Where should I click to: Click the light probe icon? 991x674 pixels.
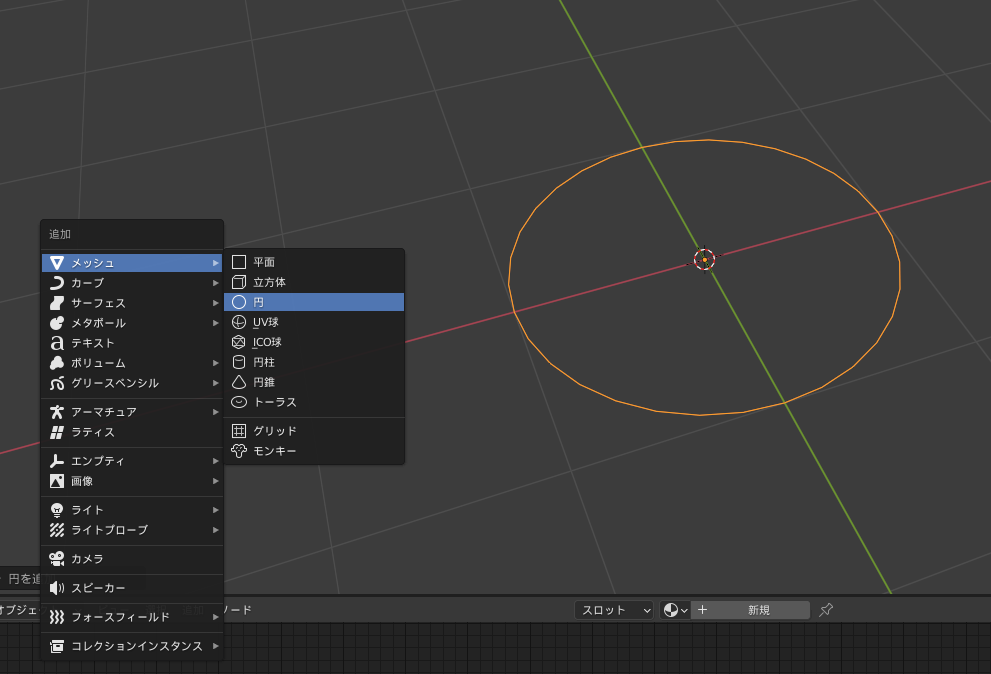click(x=57, y=530)
